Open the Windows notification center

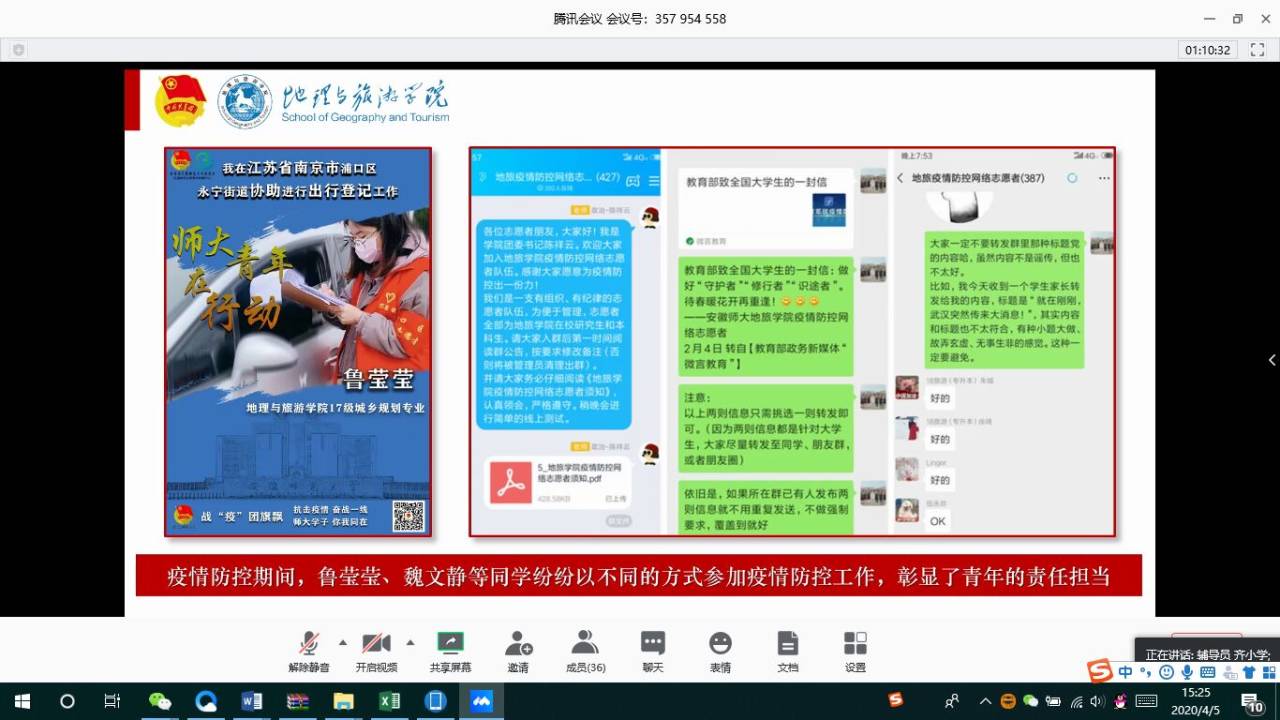point(1252,701)
